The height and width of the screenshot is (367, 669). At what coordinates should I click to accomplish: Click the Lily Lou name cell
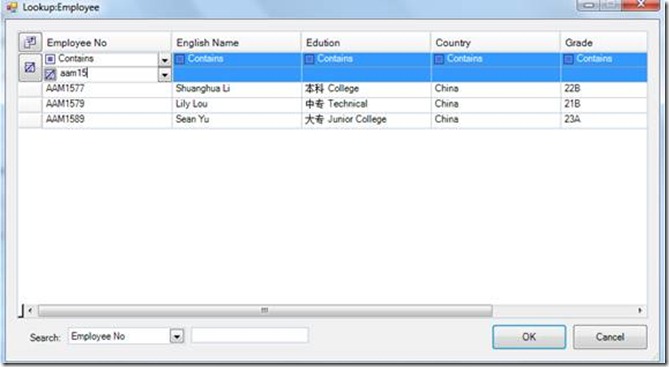coord(237,104)
